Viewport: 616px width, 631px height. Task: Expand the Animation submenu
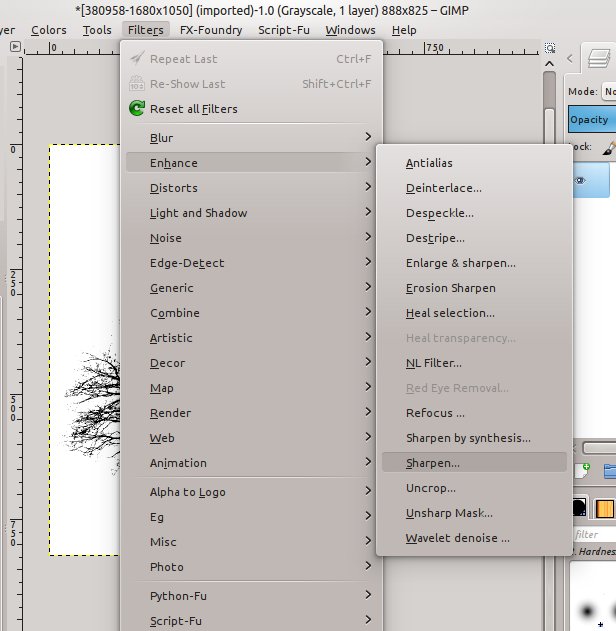click(251, 462)
